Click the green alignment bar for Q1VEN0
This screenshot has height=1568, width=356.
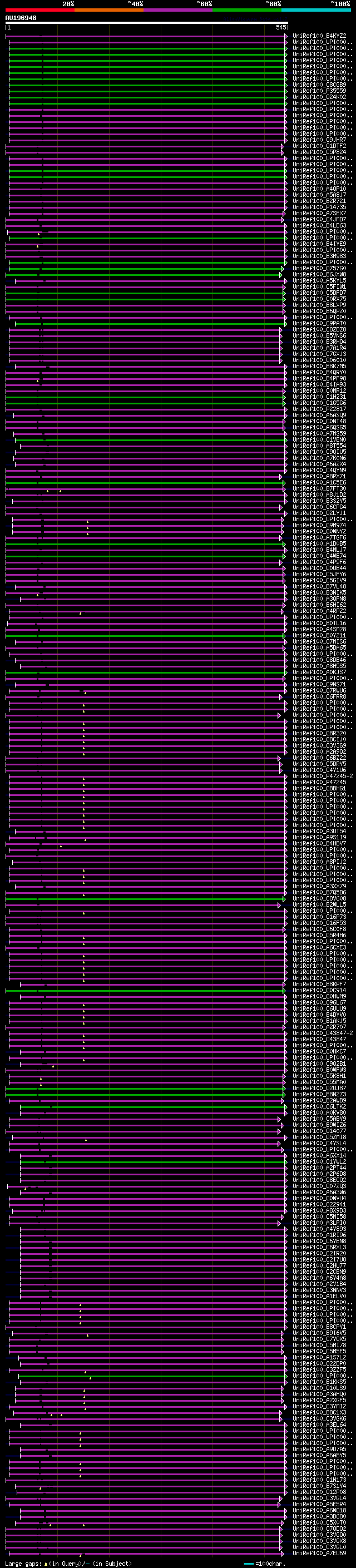point(151,439)
